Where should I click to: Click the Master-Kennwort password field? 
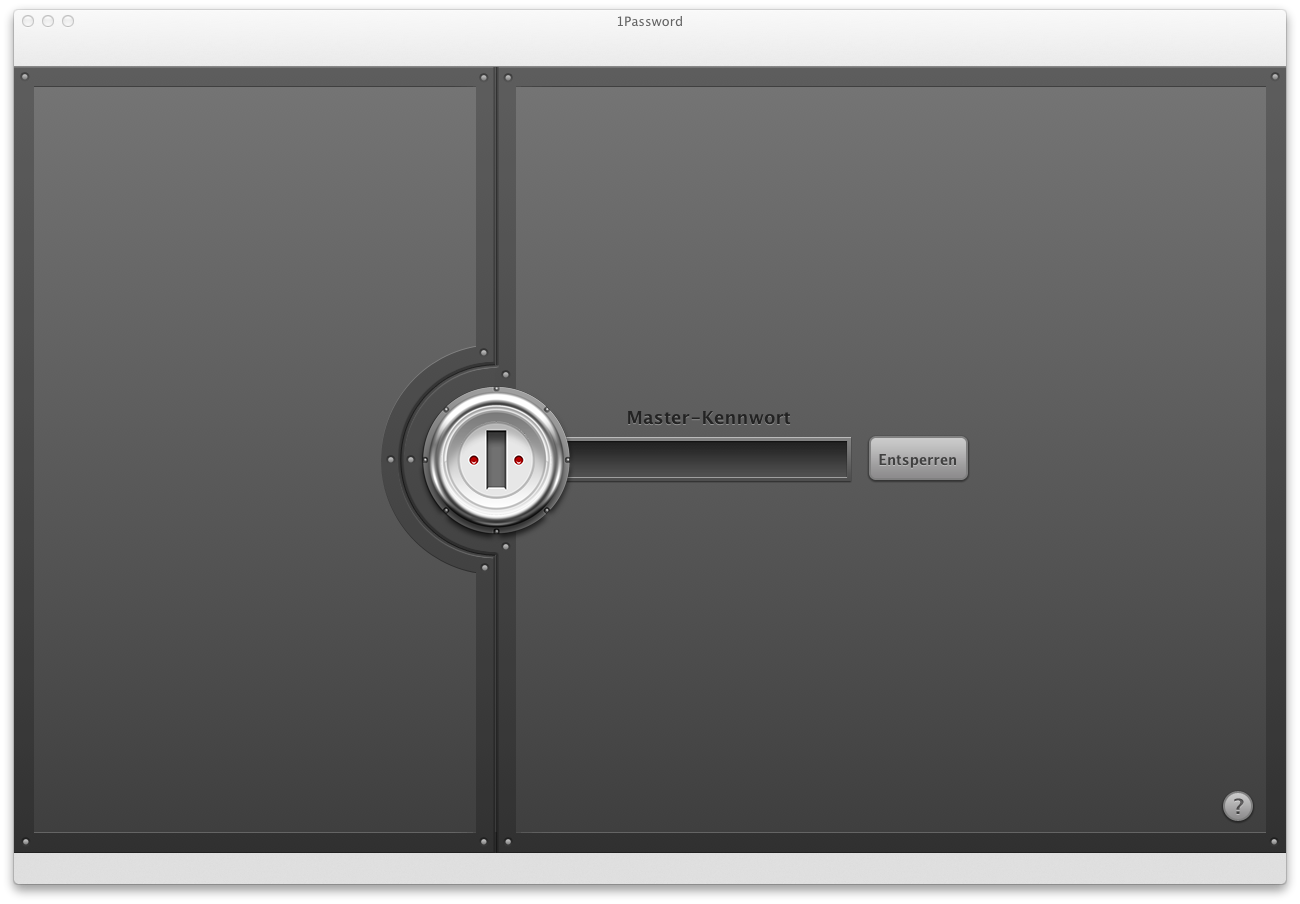(709, 459)
